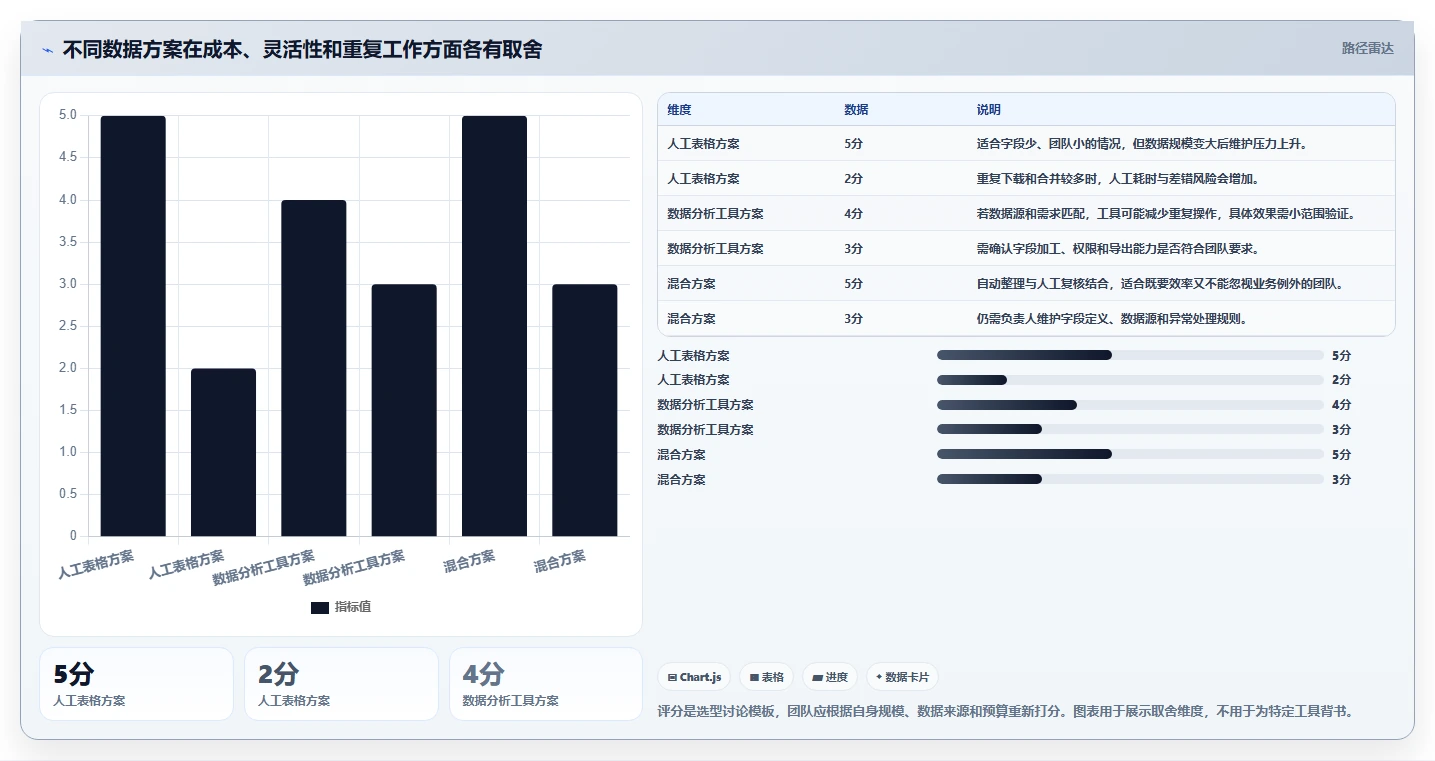Viewport: 1435px width, 761px height.
Task: Click the 2.5 value on the chart axis
Action: [67, 326]
